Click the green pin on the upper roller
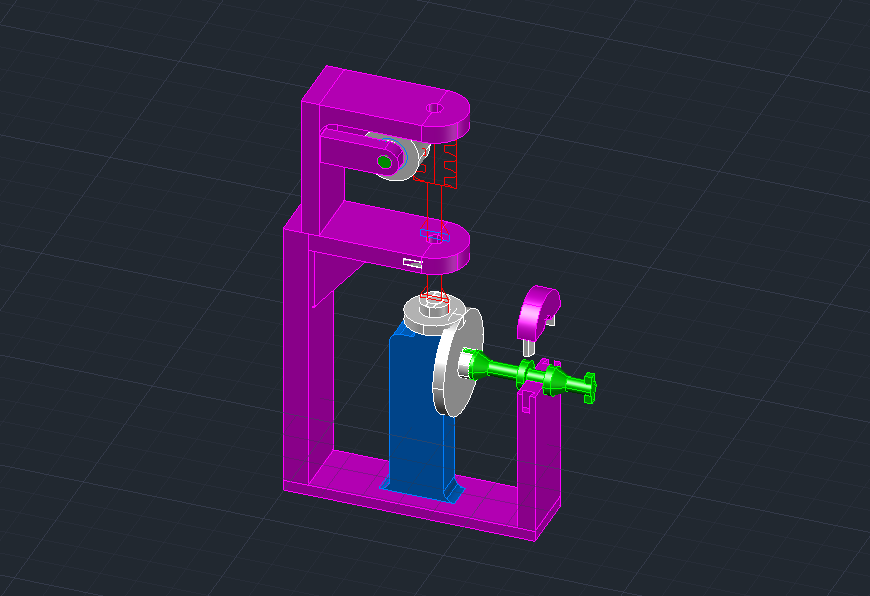The image size is (870, 596). tap(383, 161)
